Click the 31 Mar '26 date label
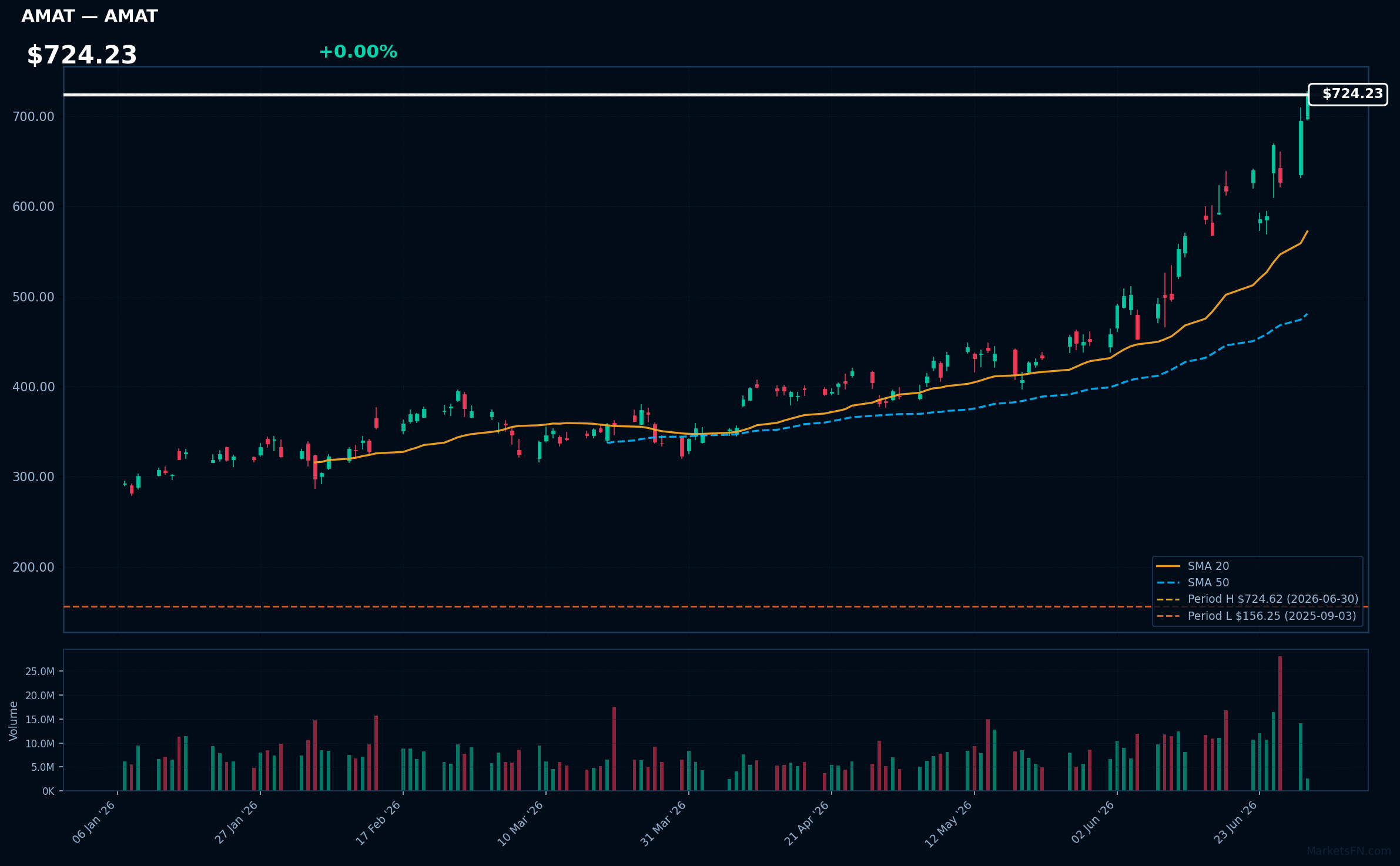The image size is (1400, 866). 664,823
